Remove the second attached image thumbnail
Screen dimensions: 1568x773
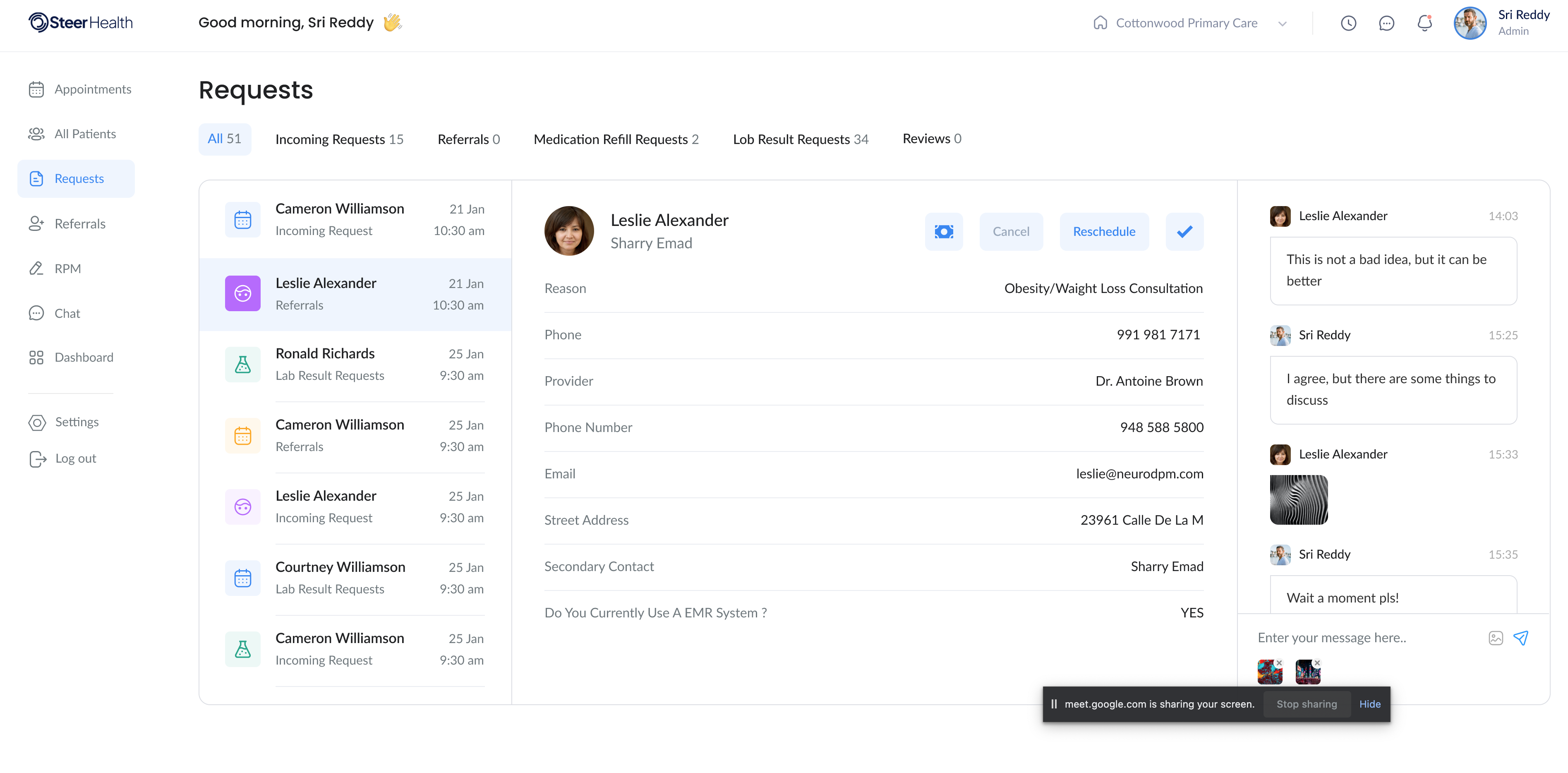[1317, 663]
